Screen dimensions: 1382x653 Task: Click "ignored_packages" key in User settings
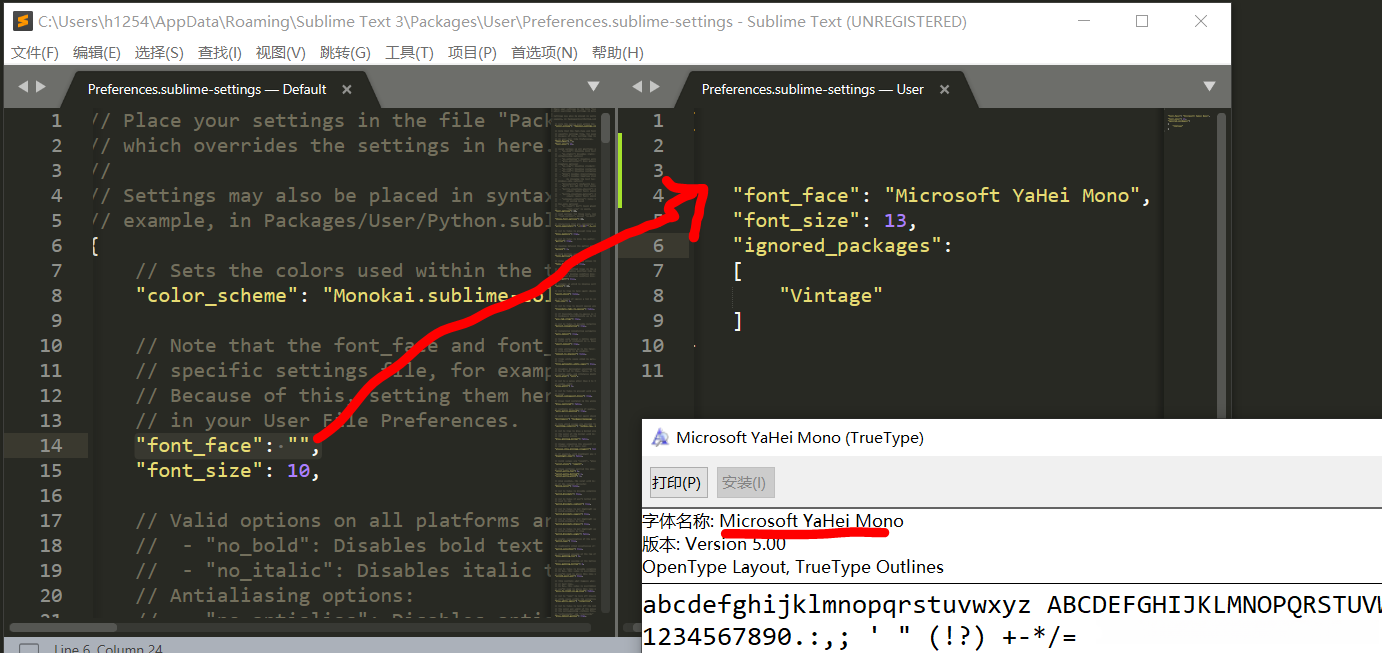(837, 245)
